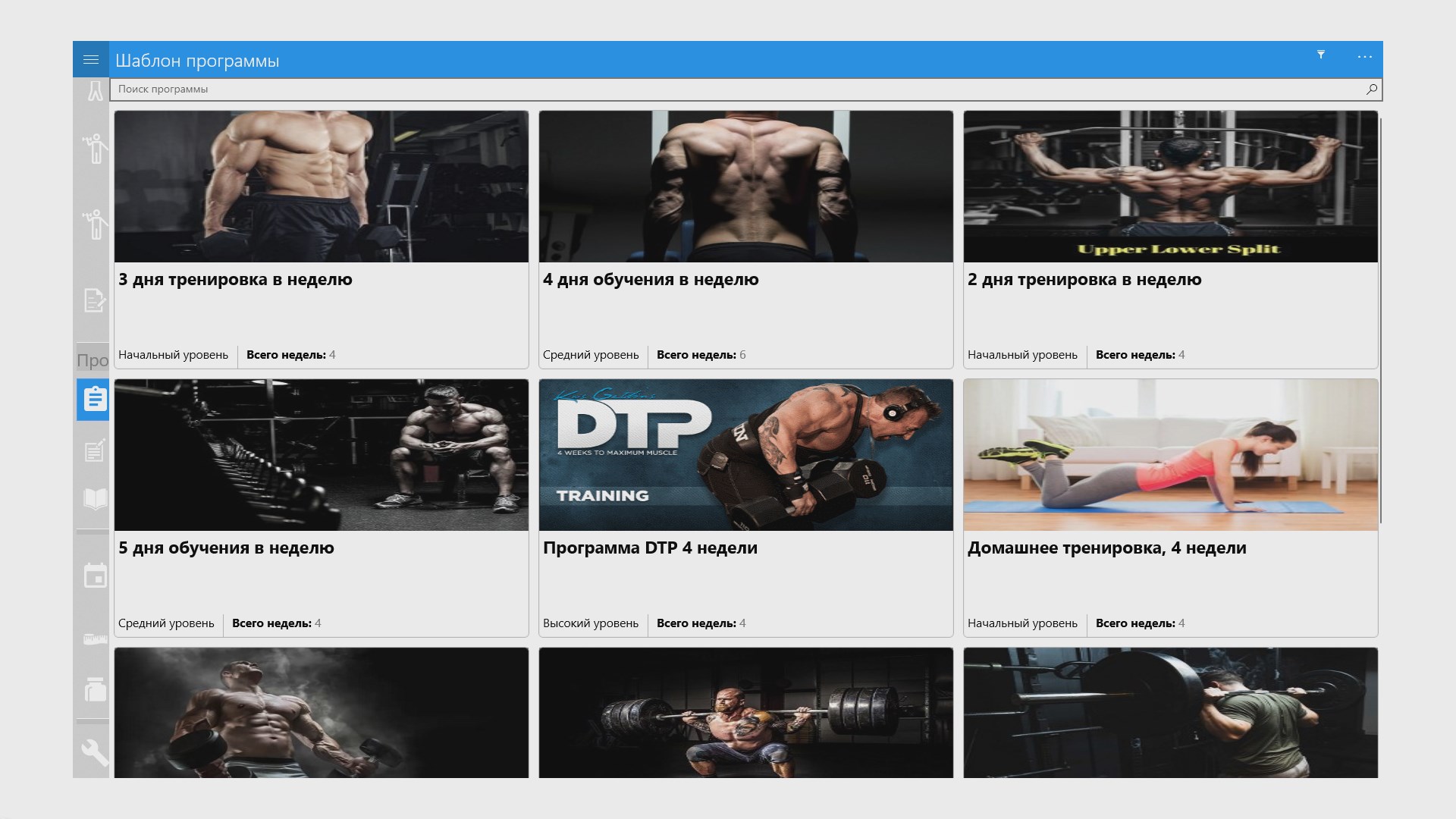Open the Upper Lower Split program image

pyautogui.click(x=1171, y=187)
